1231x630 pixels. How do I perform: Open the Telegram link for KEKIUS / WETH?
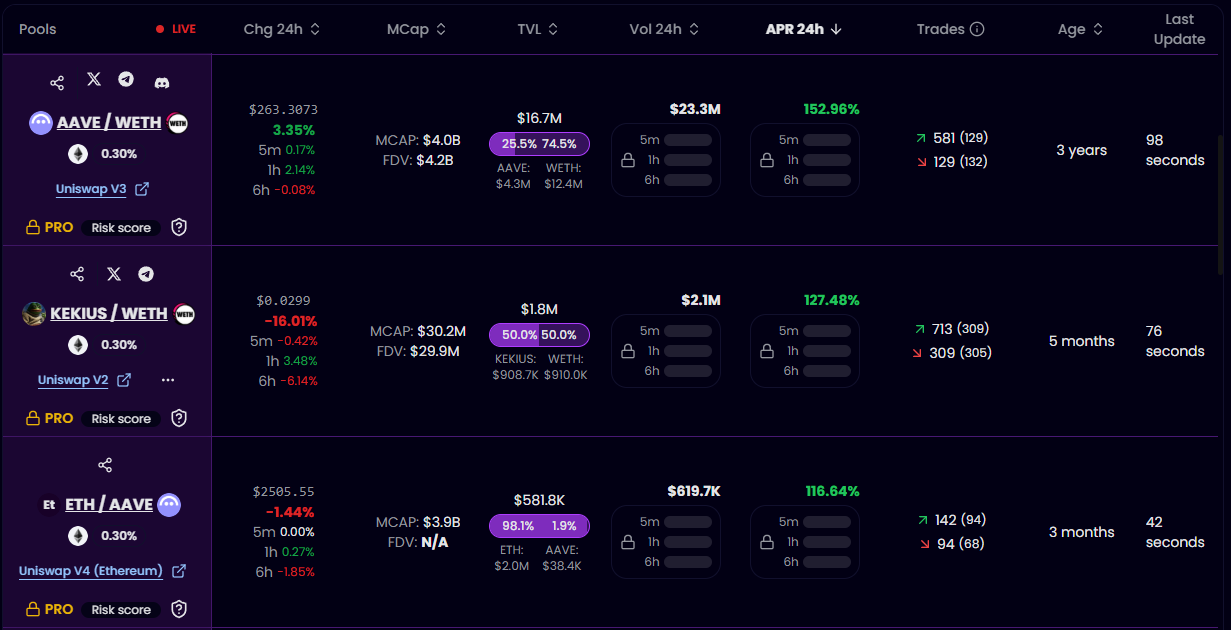[146, 273]
